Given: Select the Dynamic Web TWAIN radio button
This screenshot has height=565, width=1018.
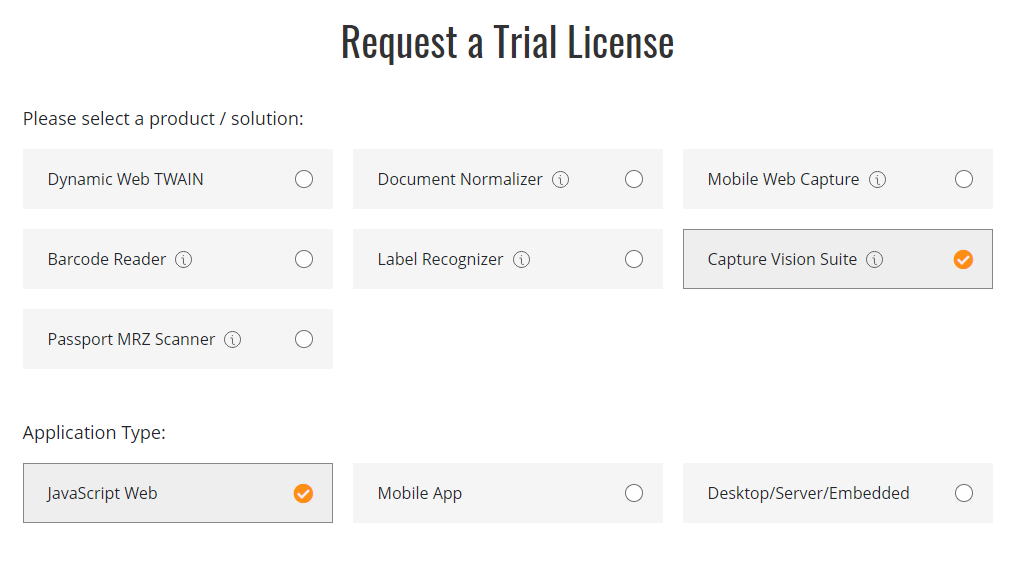Looking at the screenshot, I should click(304, 179).
